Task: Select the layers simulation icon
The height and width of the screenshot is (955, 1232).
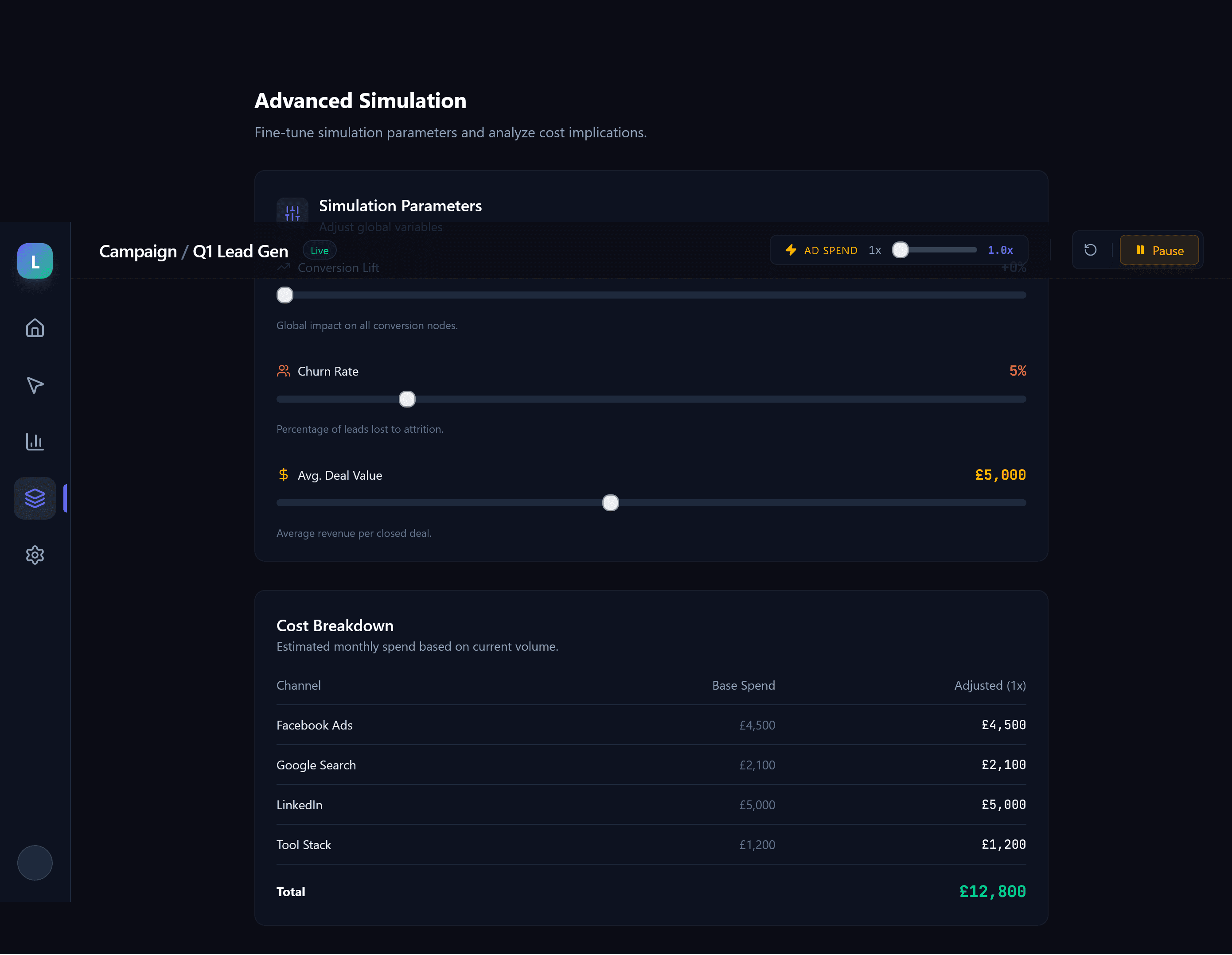Action: [x=35, y=498]
